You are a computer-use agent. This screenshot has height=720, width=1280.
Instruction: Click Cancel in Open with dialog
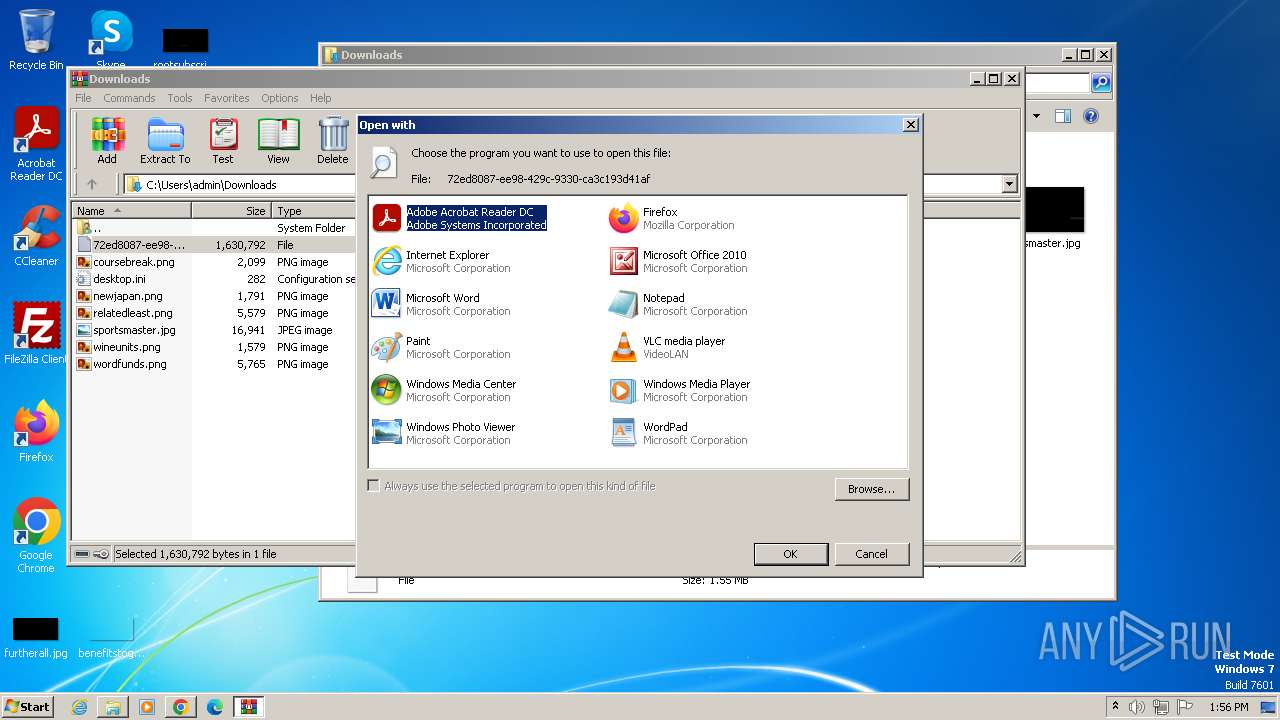871,554
